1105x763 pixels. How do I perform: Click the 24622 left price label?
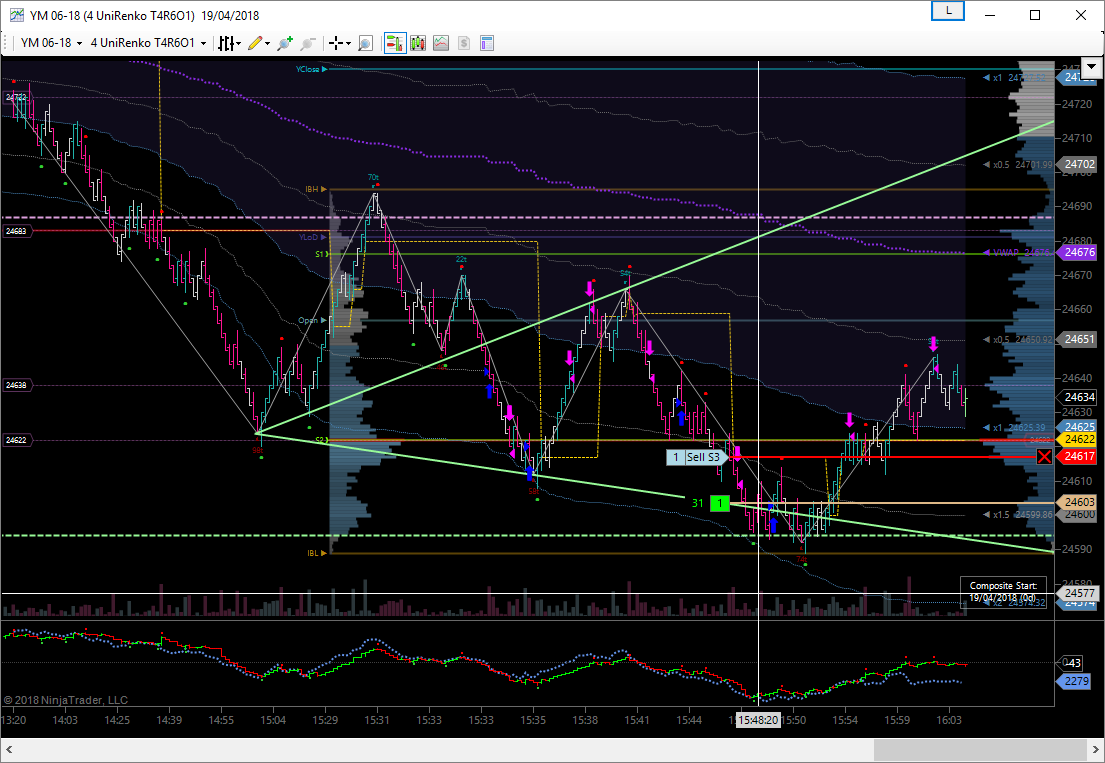pos(17,440)
